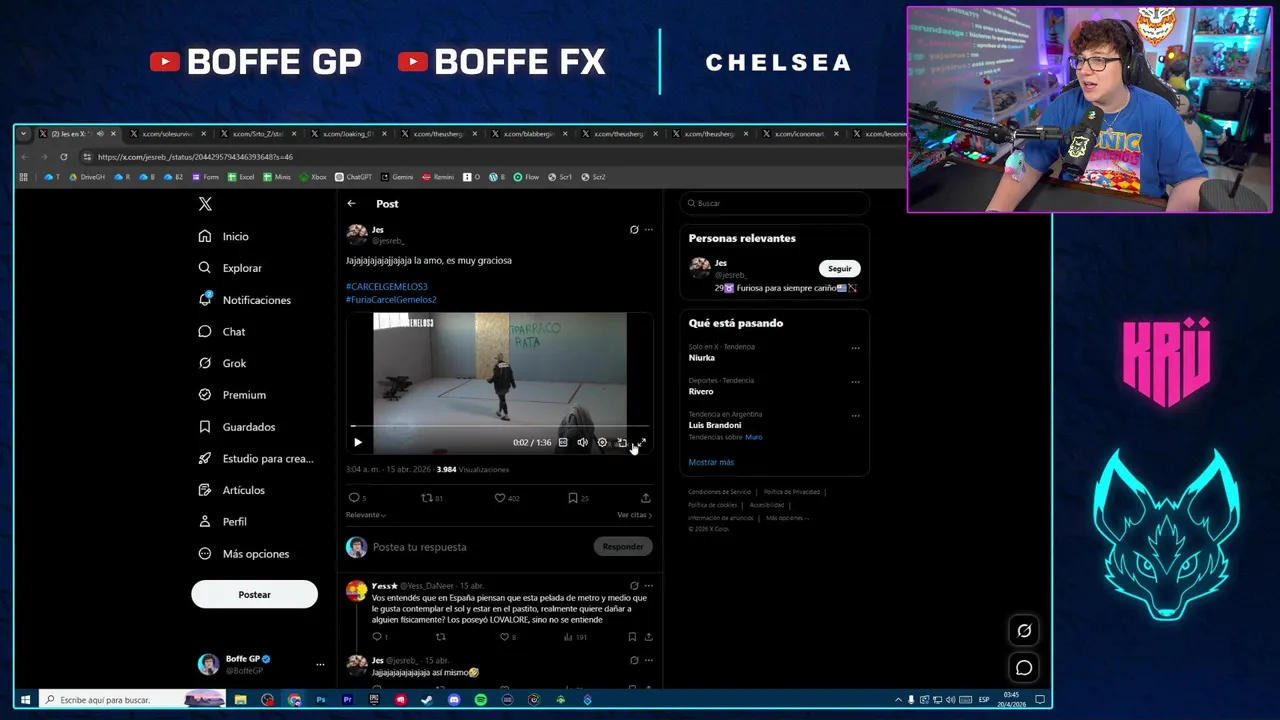1280x720 pixels.
Task: Open the Windows Start menu
Action: (25, 700)
